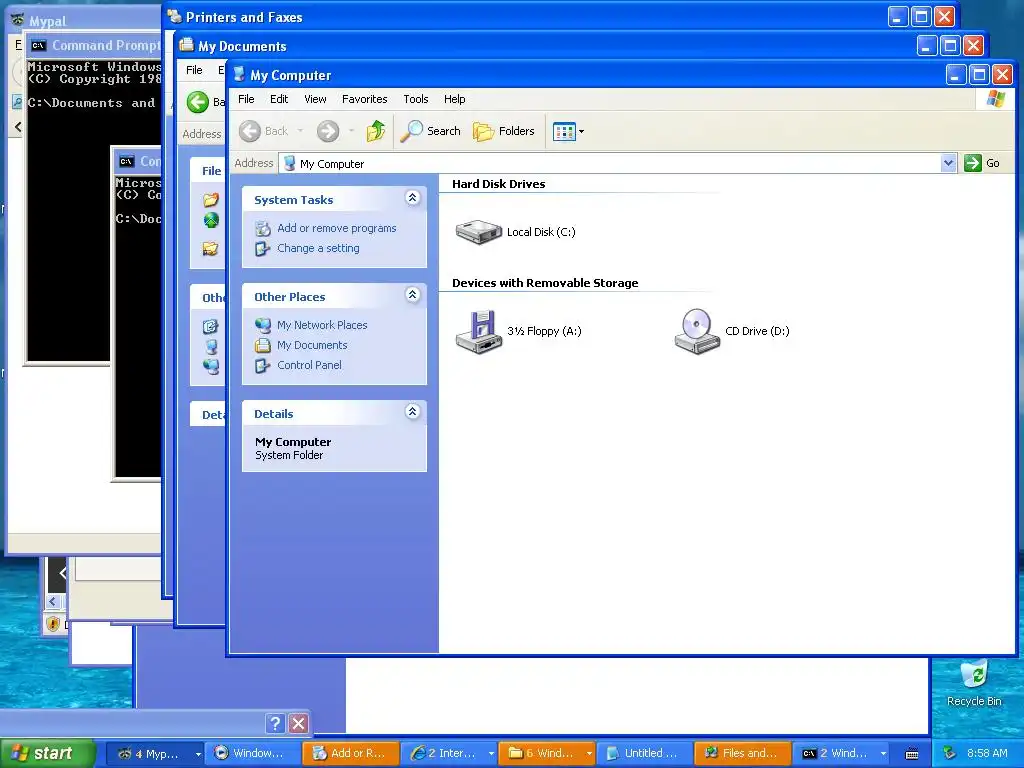The width and height of the screenshot is (1024, 768).
Task: Collapse the System Tasks panel
Action: [412, 198]
